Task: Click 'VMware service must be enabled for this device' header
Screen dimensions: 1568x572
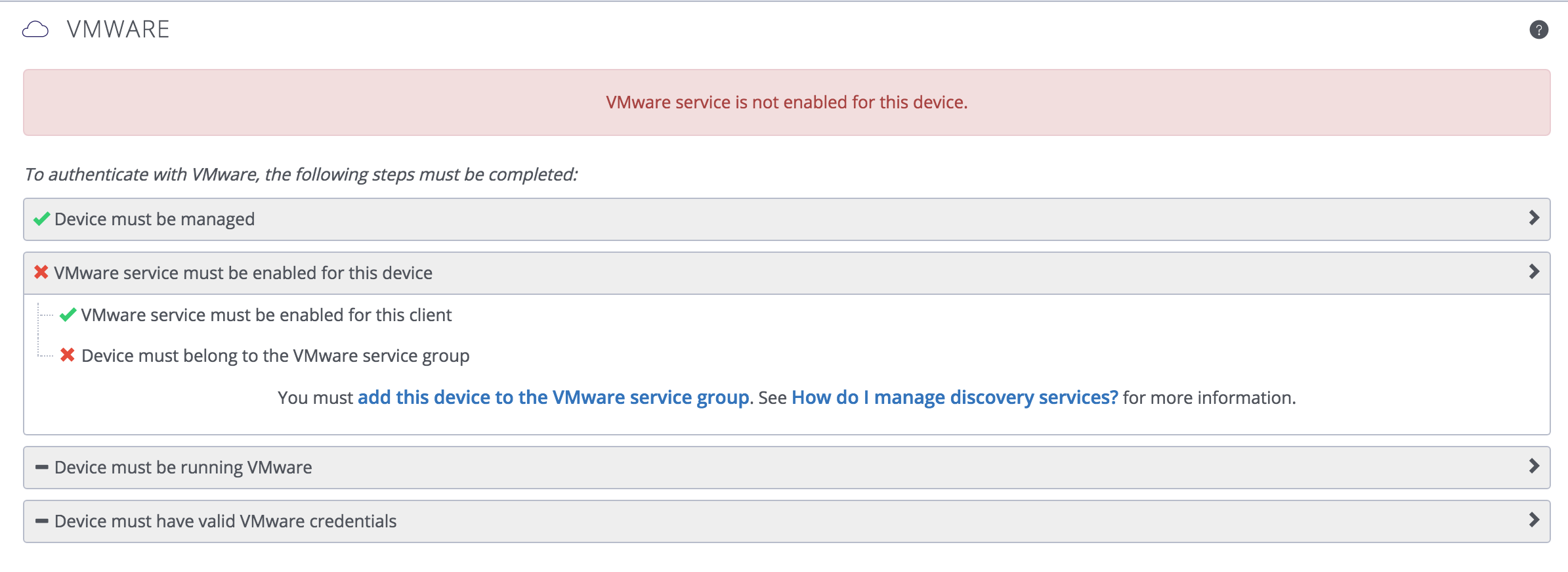Action: 243,273
